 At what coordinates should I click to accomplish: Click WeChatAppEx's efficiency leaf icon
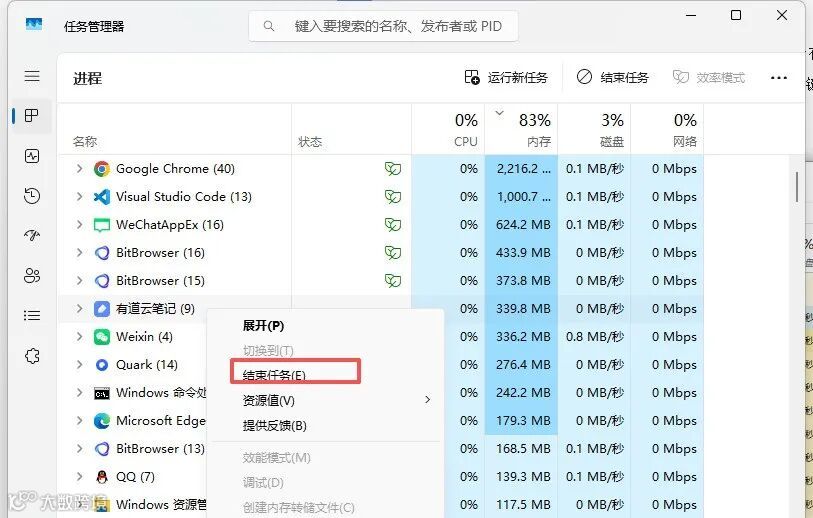pyautogui.click(x=393, y=225)
